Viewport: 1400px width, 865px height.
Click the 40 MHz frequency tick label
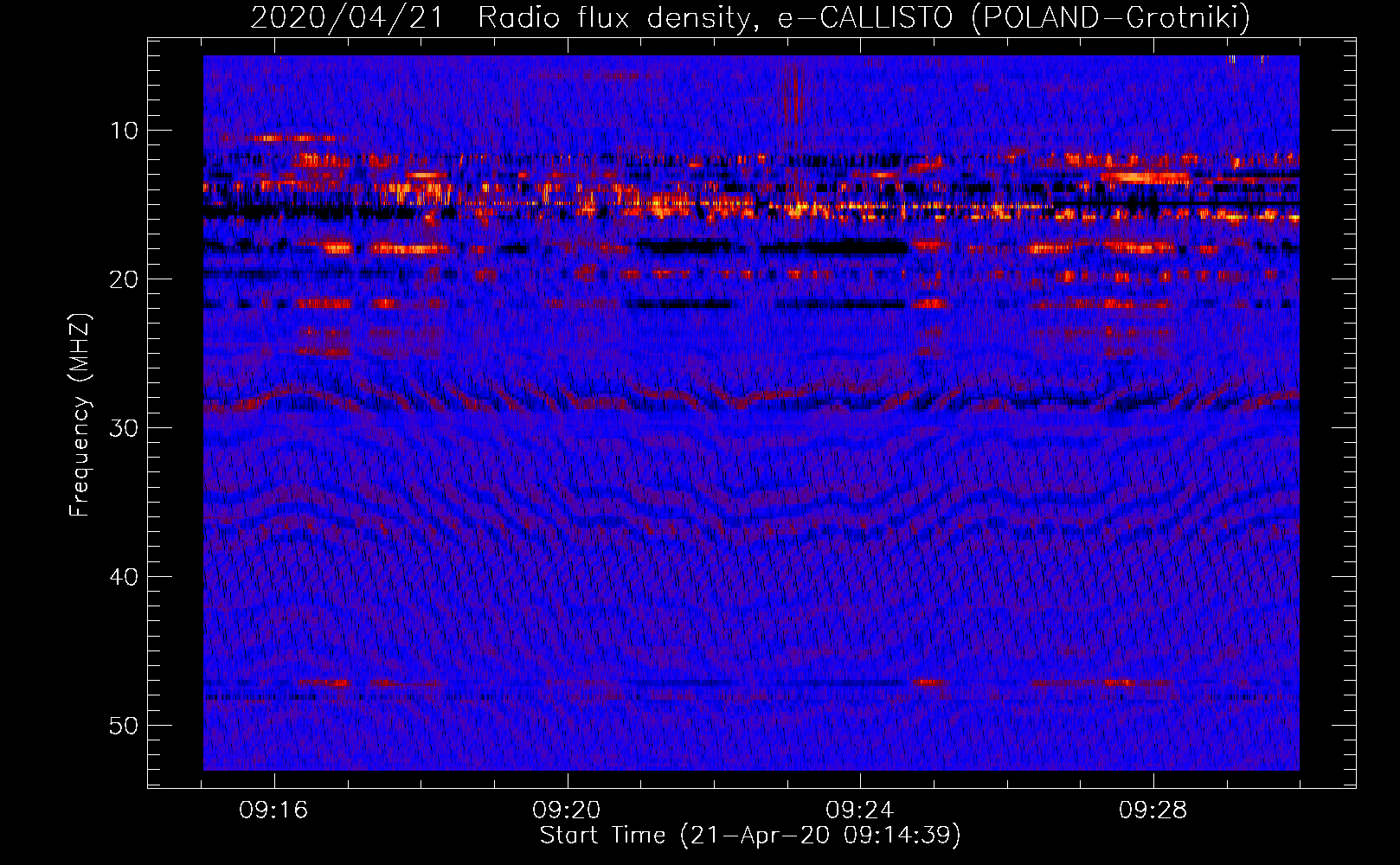[125, 577]
